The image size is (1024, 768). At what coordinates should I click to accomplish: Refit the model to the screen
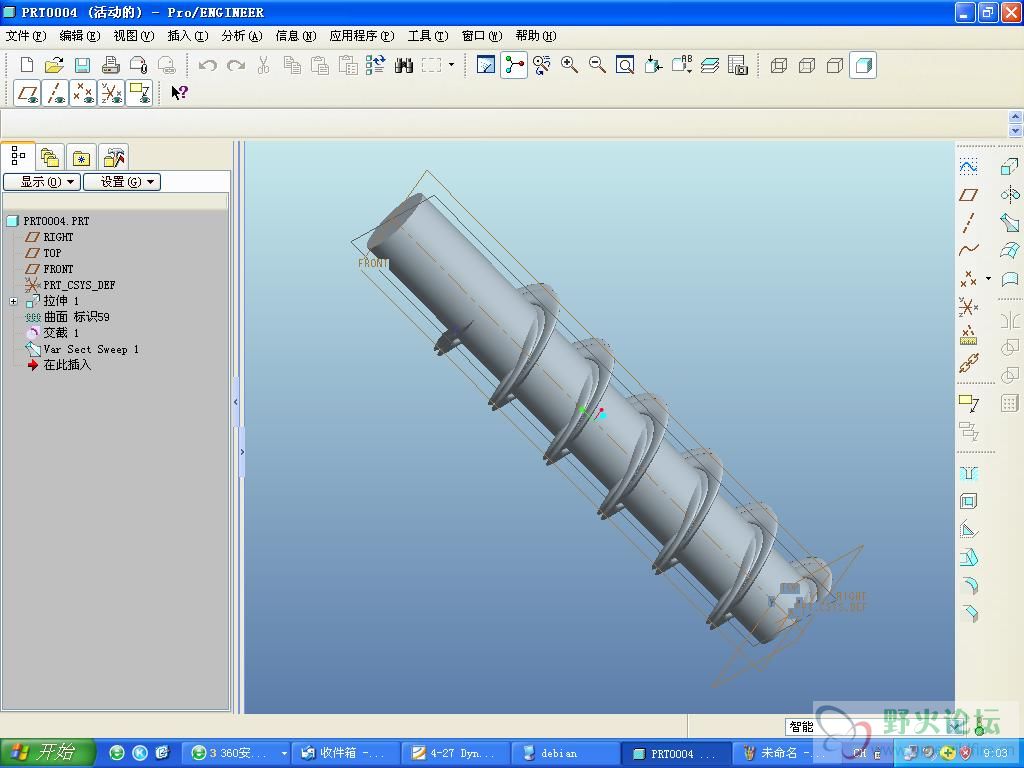click(x=625, y=65)
